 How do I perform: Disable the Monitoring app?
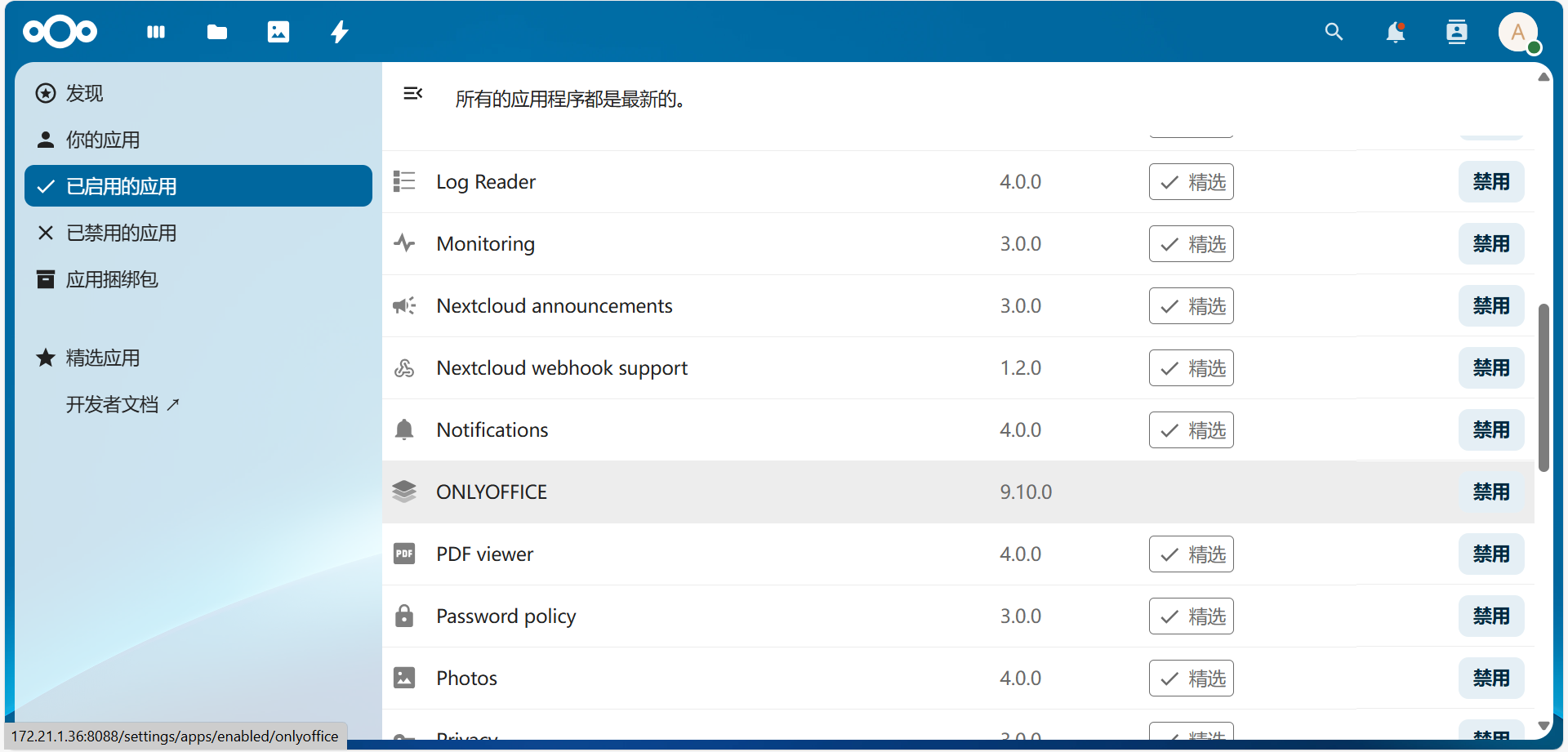1491,243
